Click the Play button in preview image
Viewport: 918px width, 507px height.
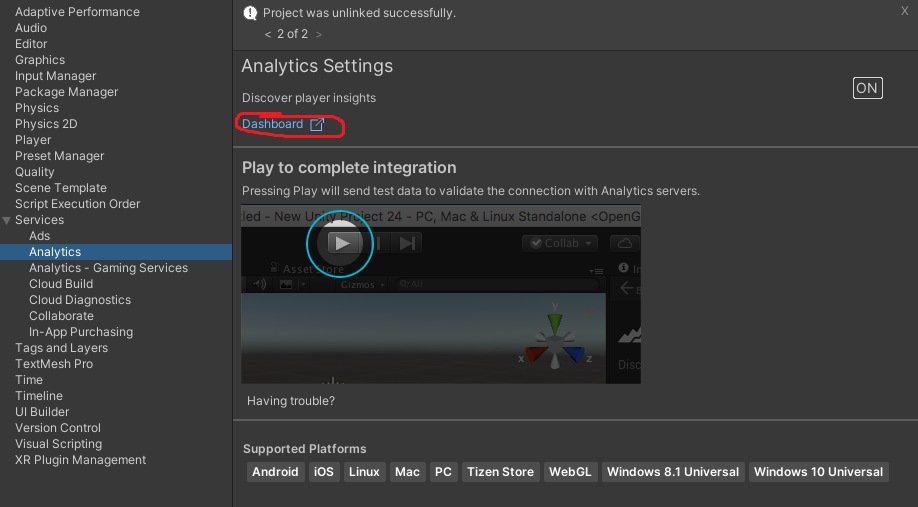pos(342,243)
